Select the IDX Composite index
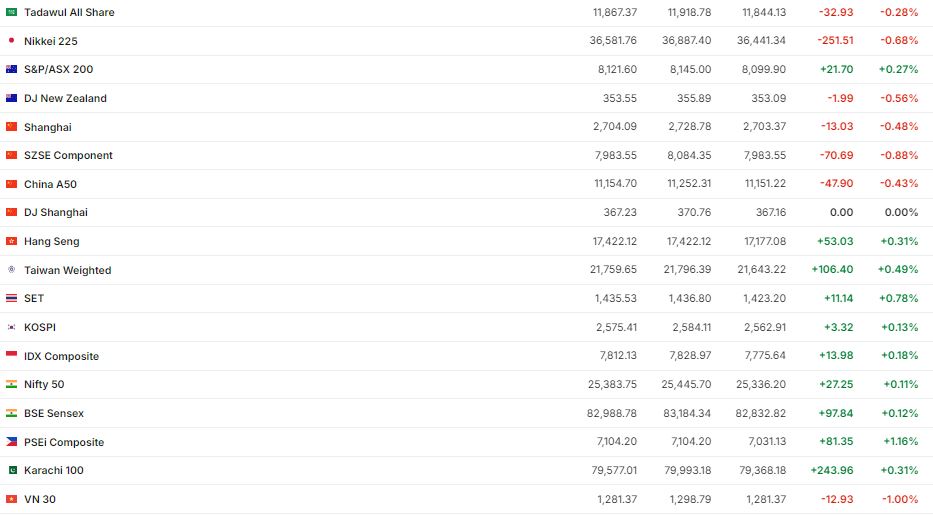Image resolution: width=933 pixels, height=516 pixels. point(61,356)
